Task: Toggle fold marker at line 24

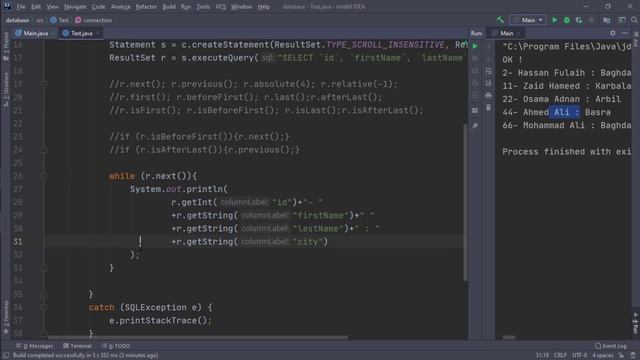Action: click(44, 150)
